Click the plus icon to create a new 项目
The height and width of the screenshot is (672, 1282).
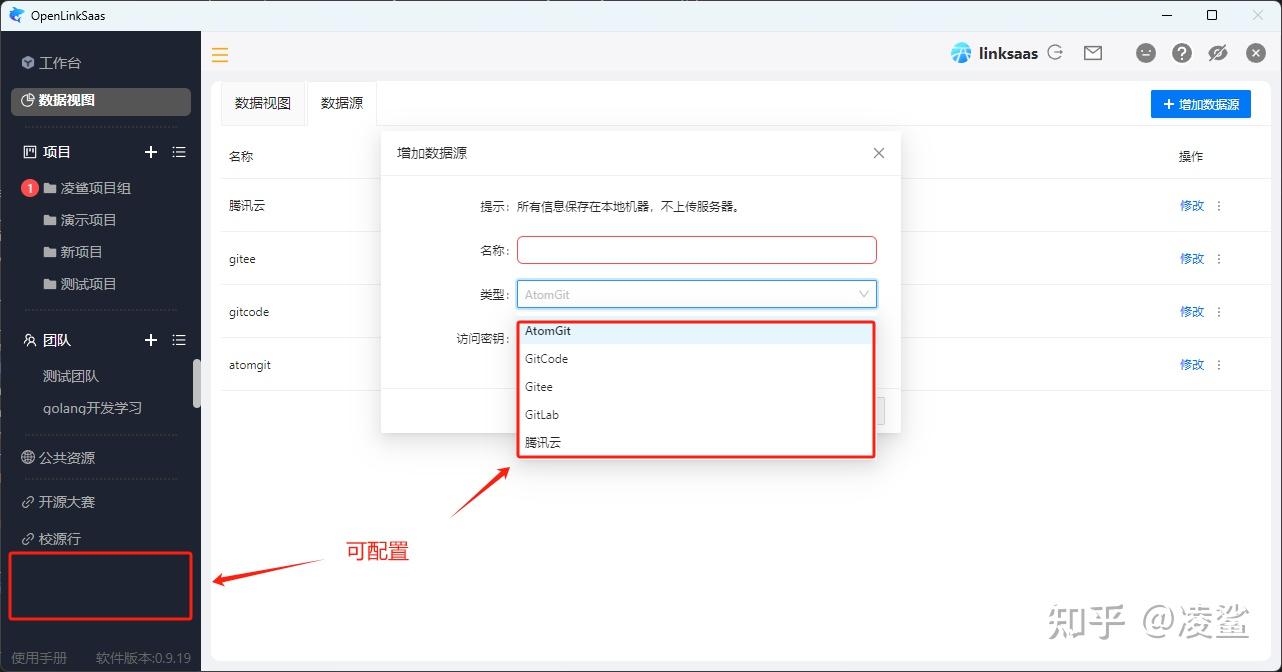151,152
